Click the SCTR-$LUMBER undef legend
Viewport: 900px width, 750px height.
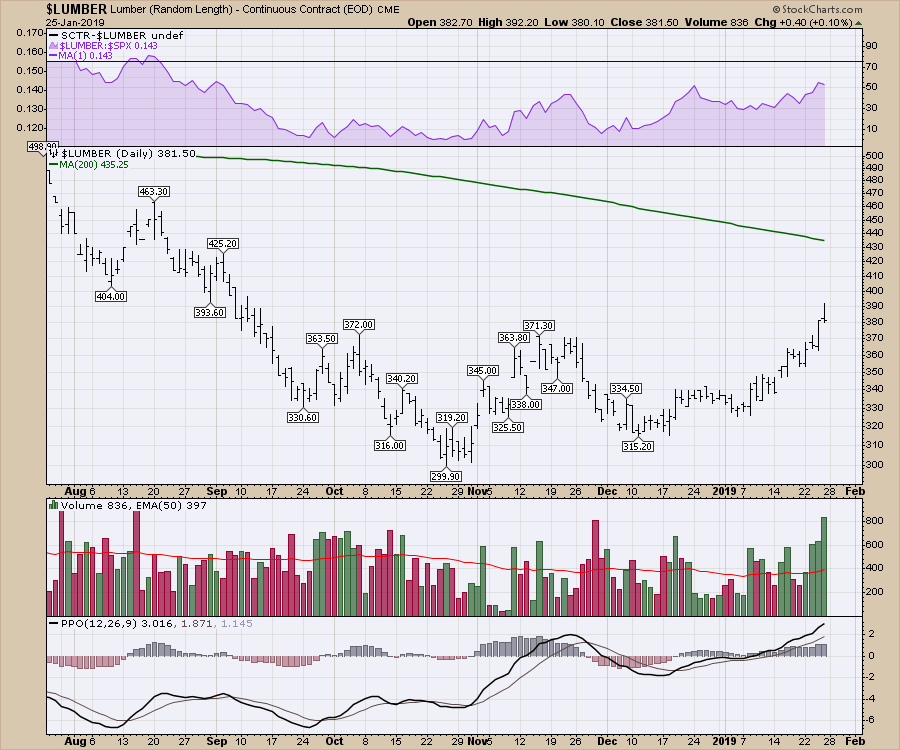(x=117, y=36)
